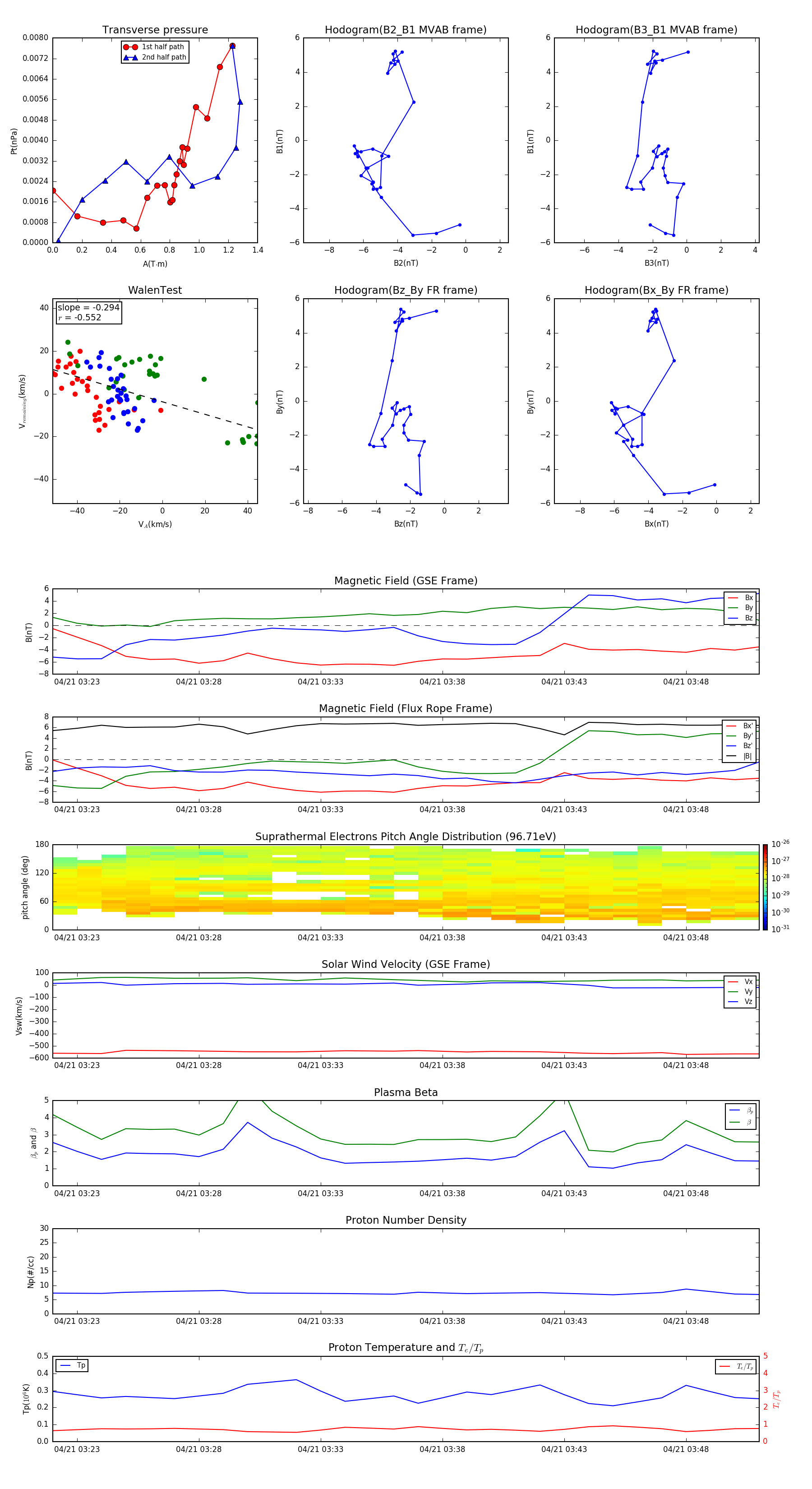
Task: Select the "slope = -0.294" annotation
Action: [88, 308]
